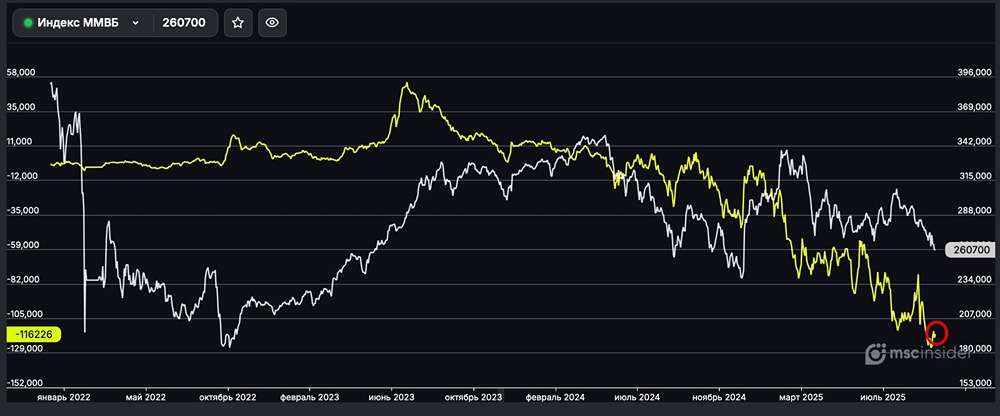Click the 260700 value in the top selector
Viewport: 1000px width, 416px height.
click(x=184, y=23)
